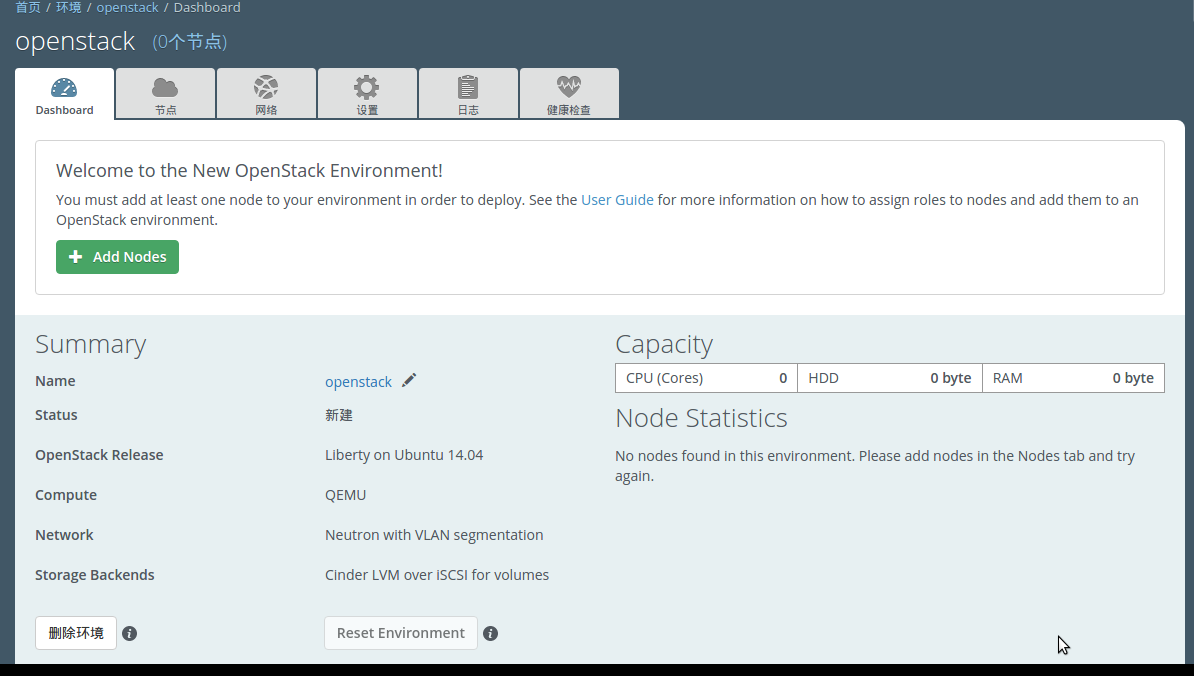Click the (0个节点) node count text
Screen dimensions: 1194x676
tap(190, 42)
